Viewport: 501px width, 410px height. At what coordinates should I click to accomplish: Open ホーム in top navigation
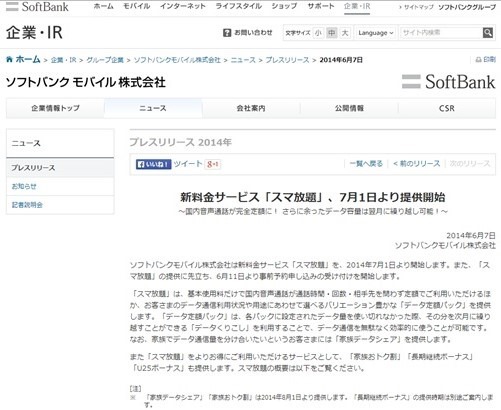tap(104, 6)
